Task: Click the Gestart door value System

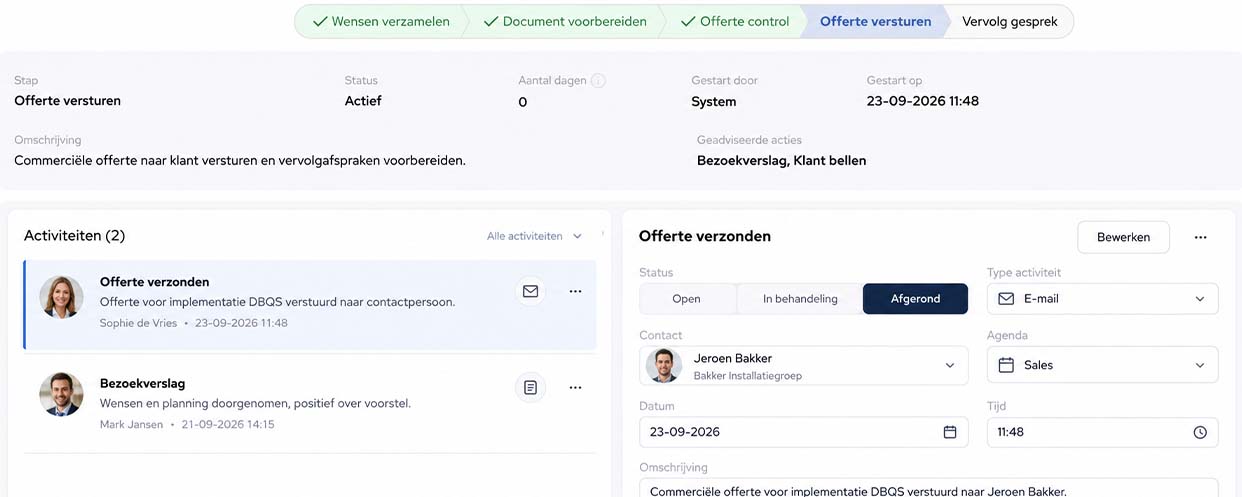Action: tap(714, 101)
